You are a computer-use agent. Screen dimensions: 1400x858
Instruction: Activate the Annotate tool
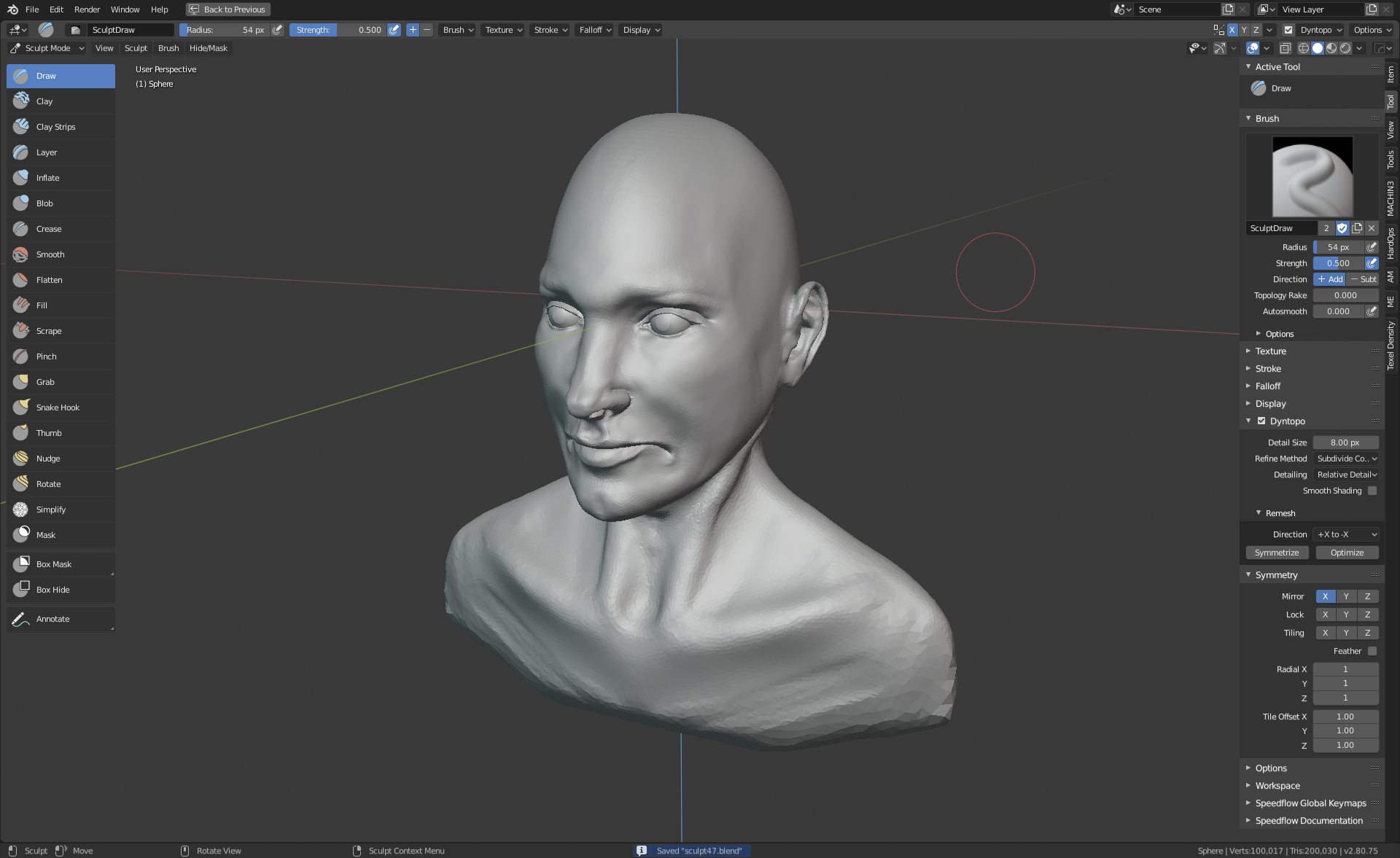pyautogui.click(x=52, y=619)
